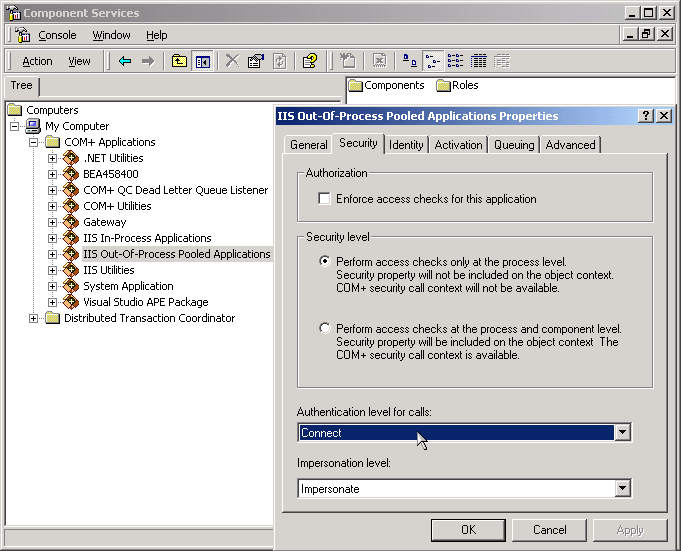Click the Forward arrow toolbar icon
The height and width of the screenshot is (551, 681).
pyautogui.click(x=148, y=61)
